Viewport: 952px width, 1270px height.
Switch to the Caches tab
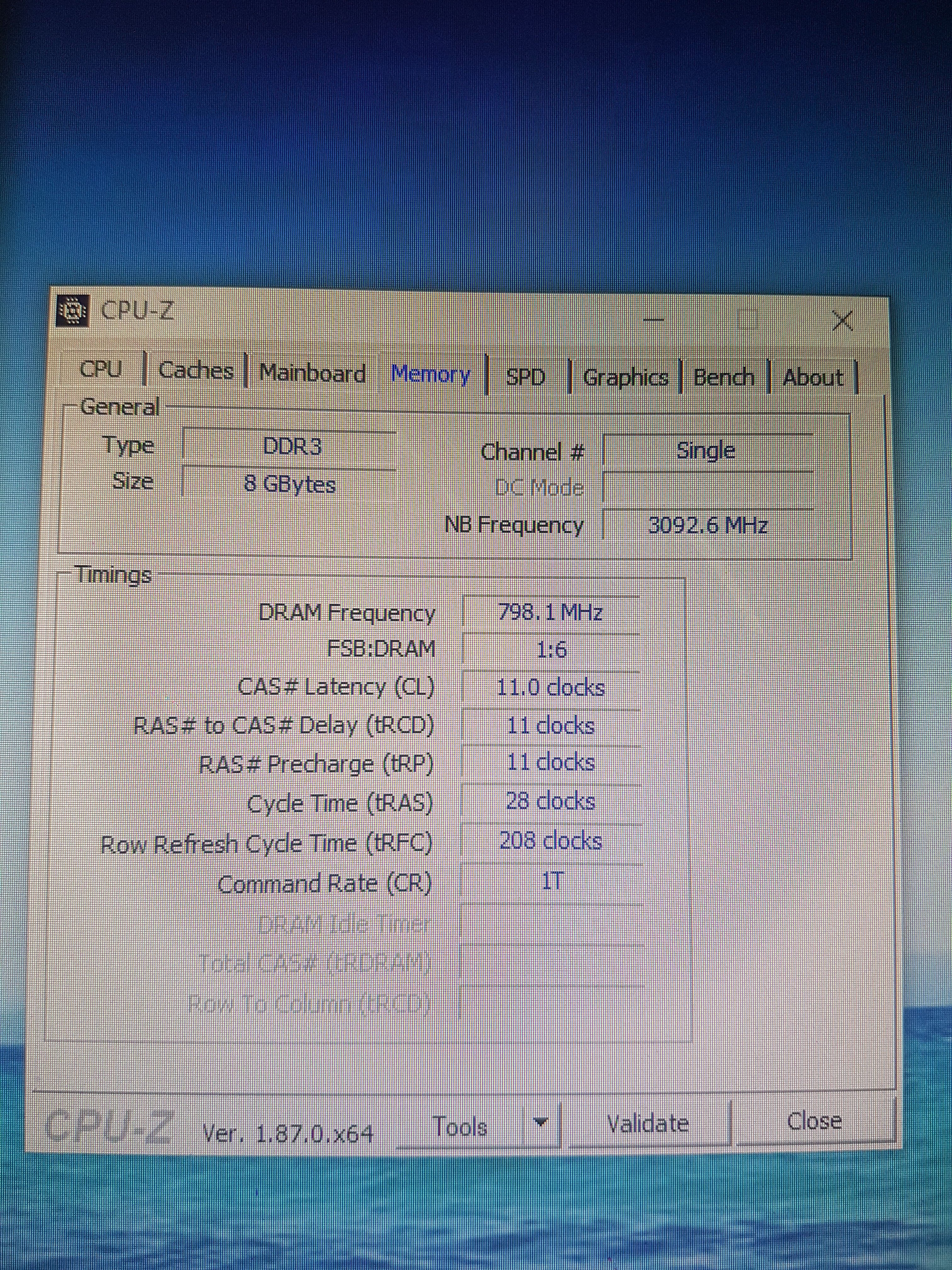coord(196,370)
